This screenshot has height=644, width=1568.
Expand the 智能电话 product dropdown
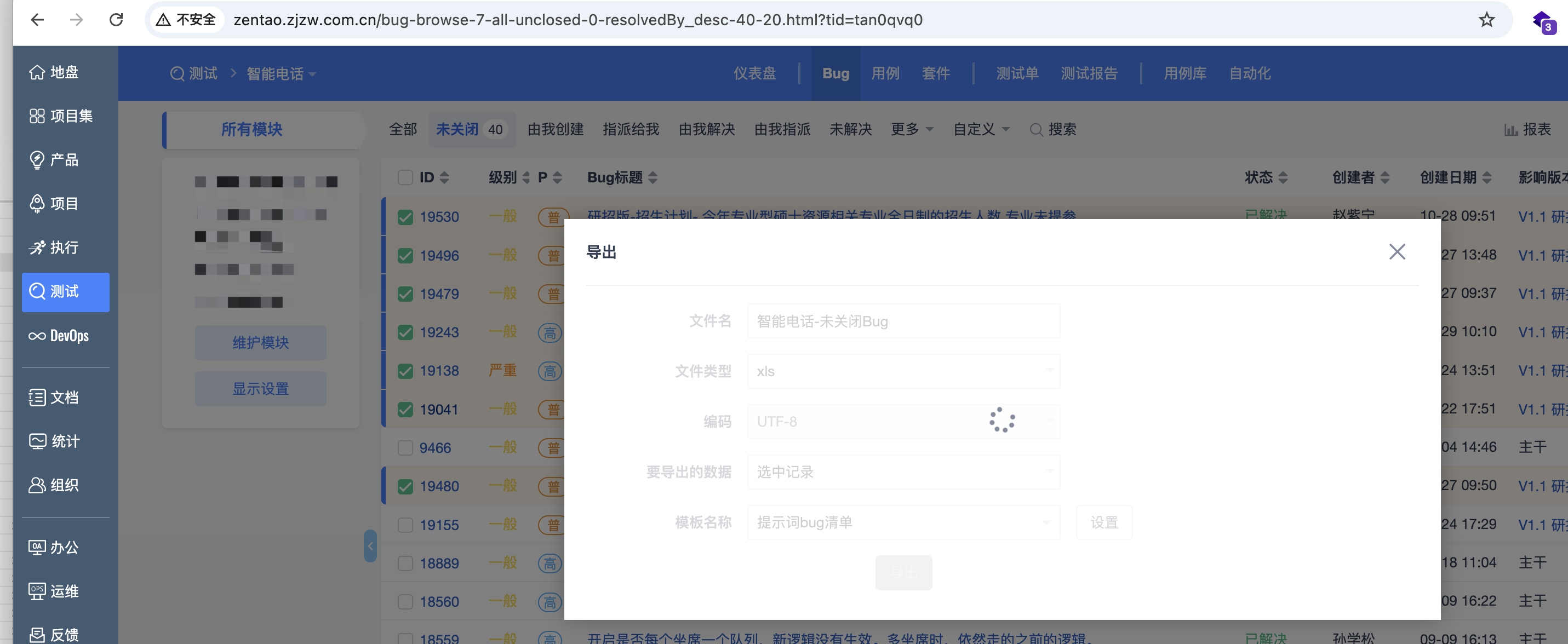tap(281, 74)
